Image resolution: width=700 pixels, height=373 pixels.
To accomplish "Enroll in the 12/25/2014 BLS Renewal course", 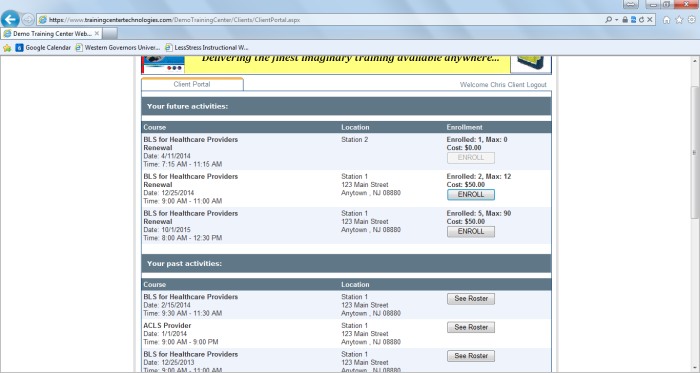I will (x=471, y=195).
